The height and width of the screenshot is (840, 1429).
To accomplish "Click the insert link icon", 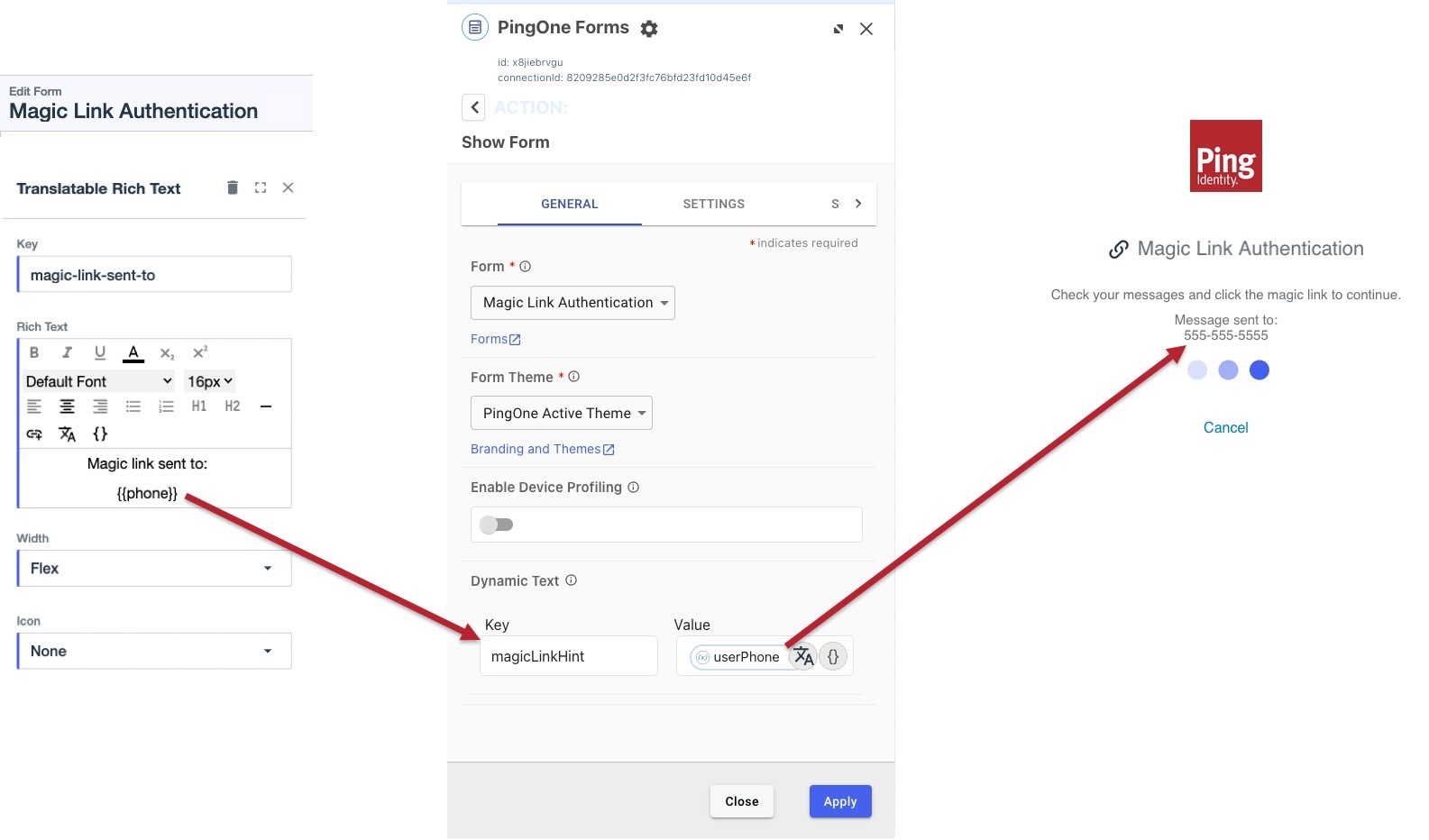I will click(x=34, y=434).
